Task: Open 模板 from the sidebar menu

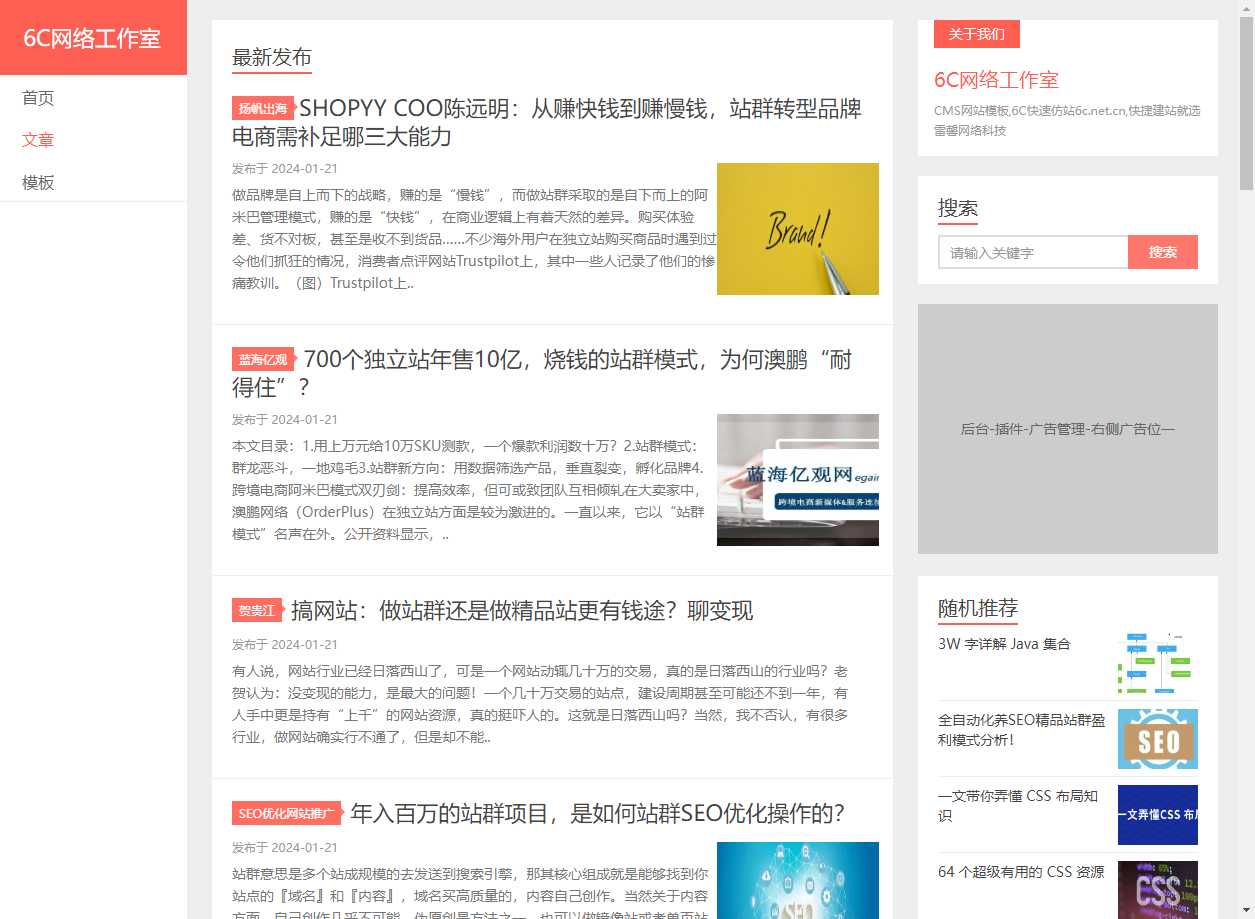Action: pos(38,183)
